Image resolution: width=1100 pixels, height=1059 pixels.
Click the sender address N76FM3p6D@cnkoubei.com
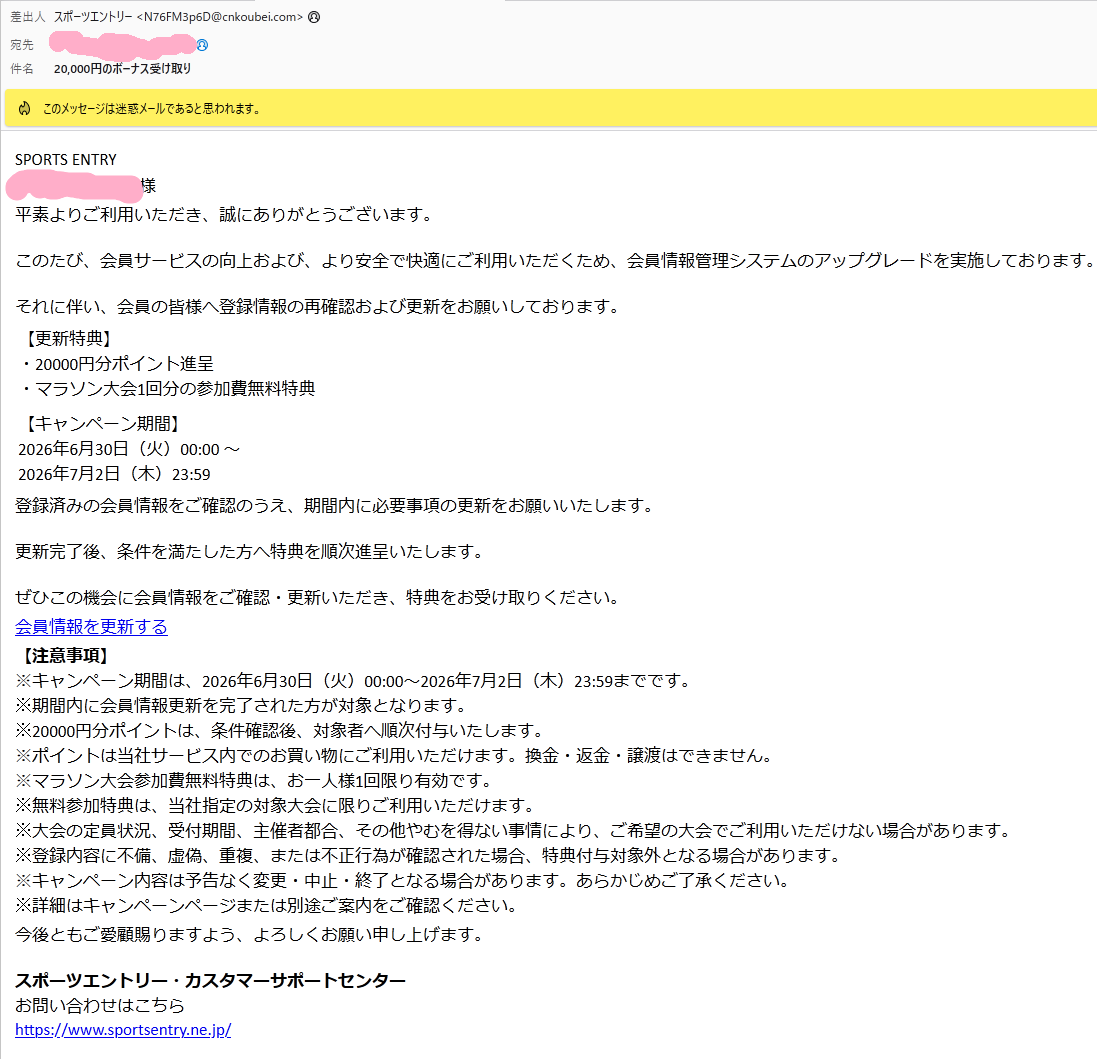click(220, 18)
